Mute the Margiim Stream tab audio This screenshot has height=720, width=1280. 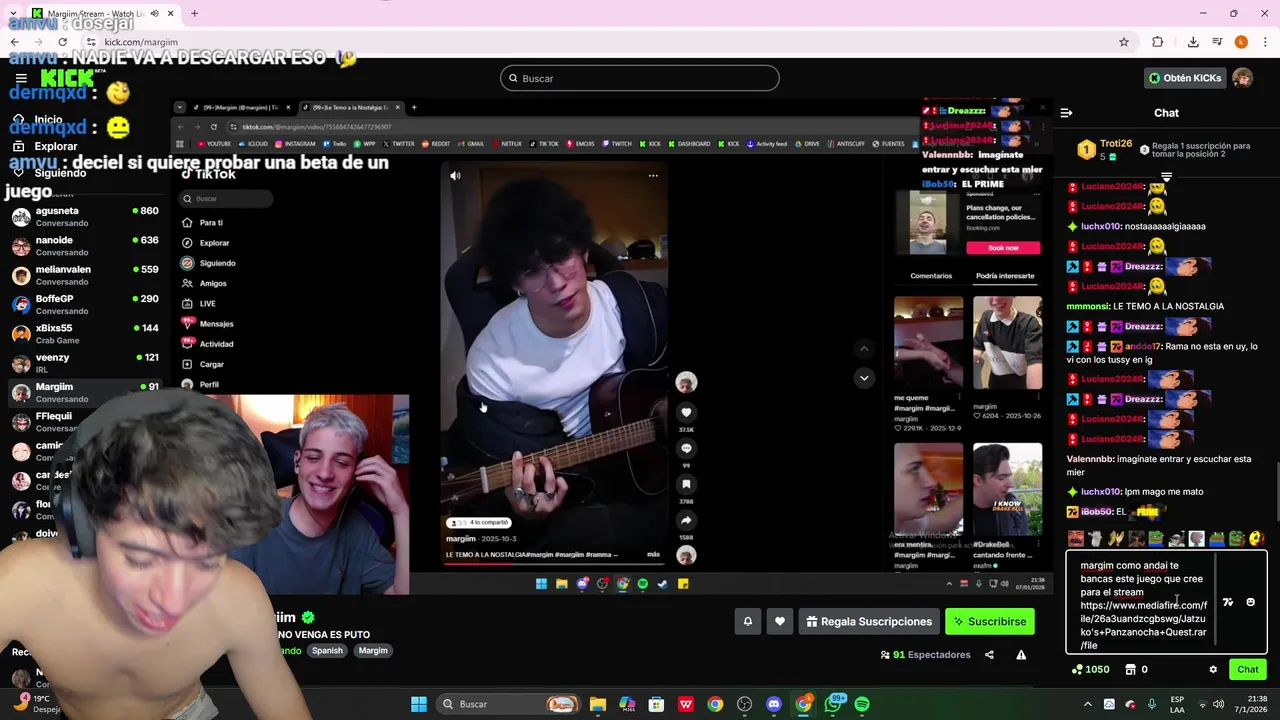coord(154,13)
